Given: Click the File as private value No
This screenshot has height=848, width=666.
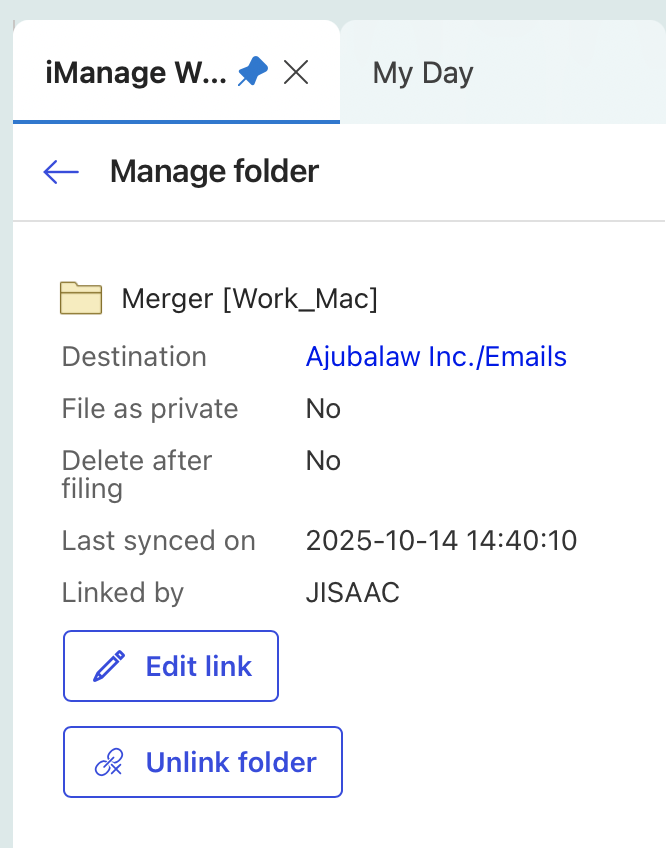Looking at the screenshot, I should (x=323, y=408).
